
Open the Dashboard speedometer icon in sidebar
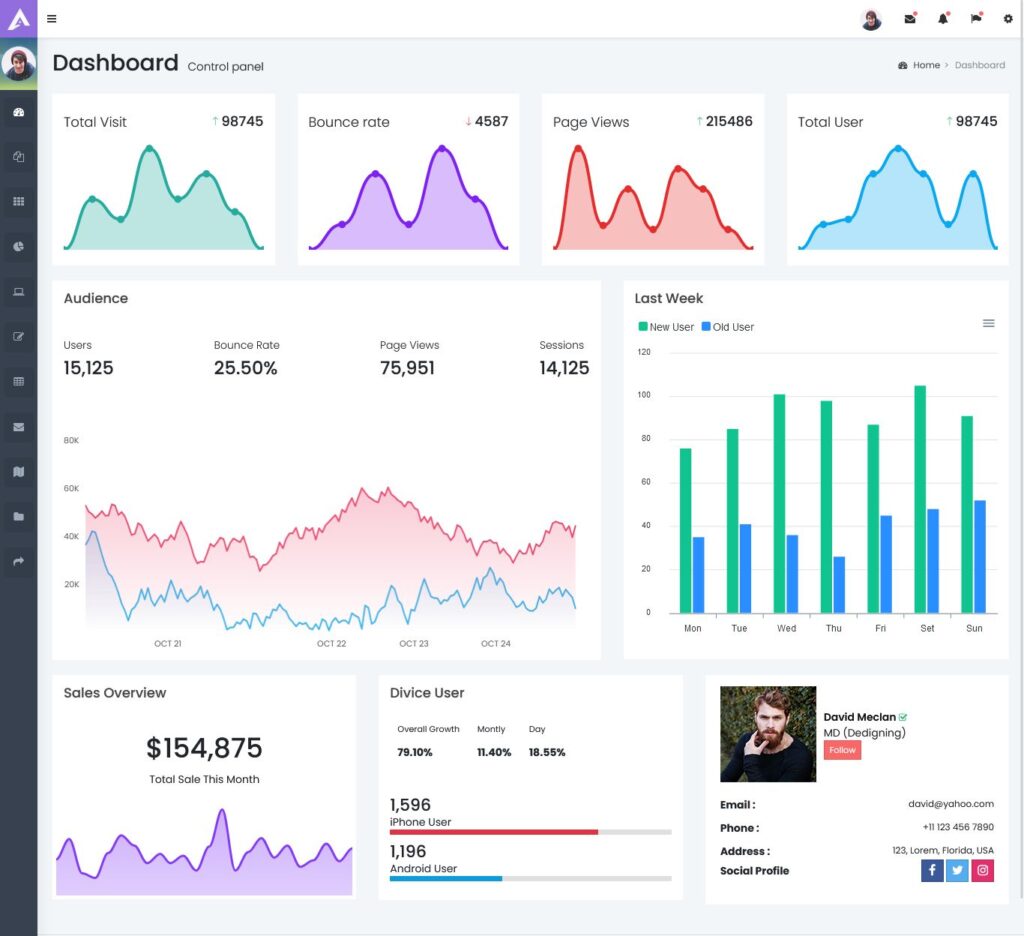pos(20,111)
